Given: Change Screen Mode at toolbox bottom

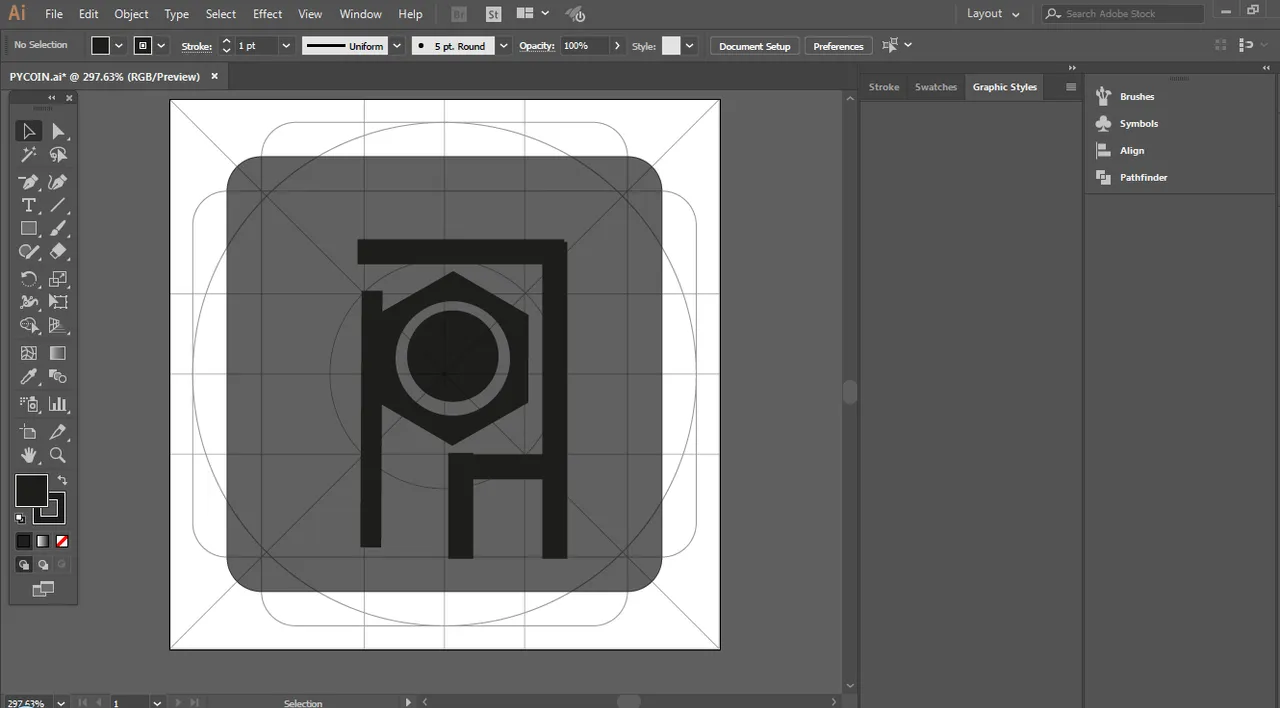Looking at the screenshot, I should pyautogui.click(x=43, y=589).
